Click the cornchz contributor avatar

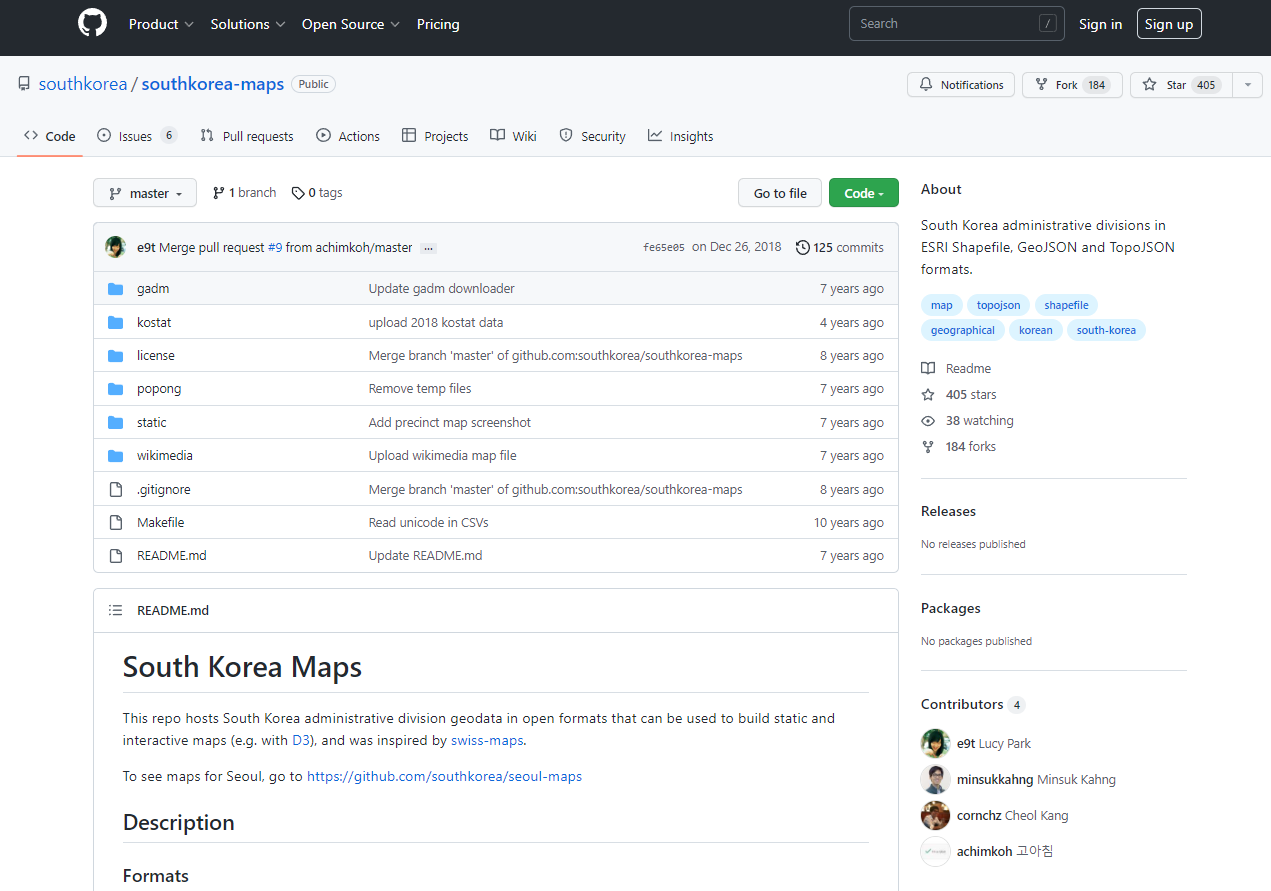935,815
